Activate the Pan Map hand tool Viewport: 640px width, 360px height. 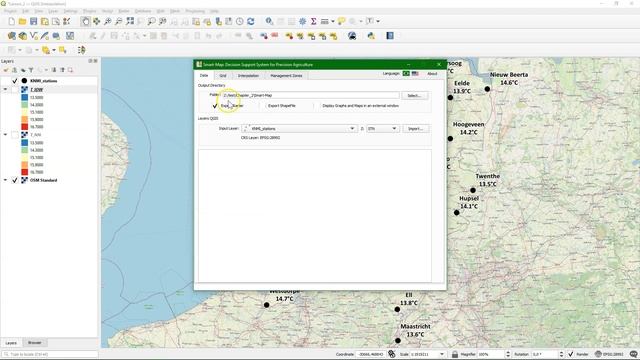(x=85, y=21)
